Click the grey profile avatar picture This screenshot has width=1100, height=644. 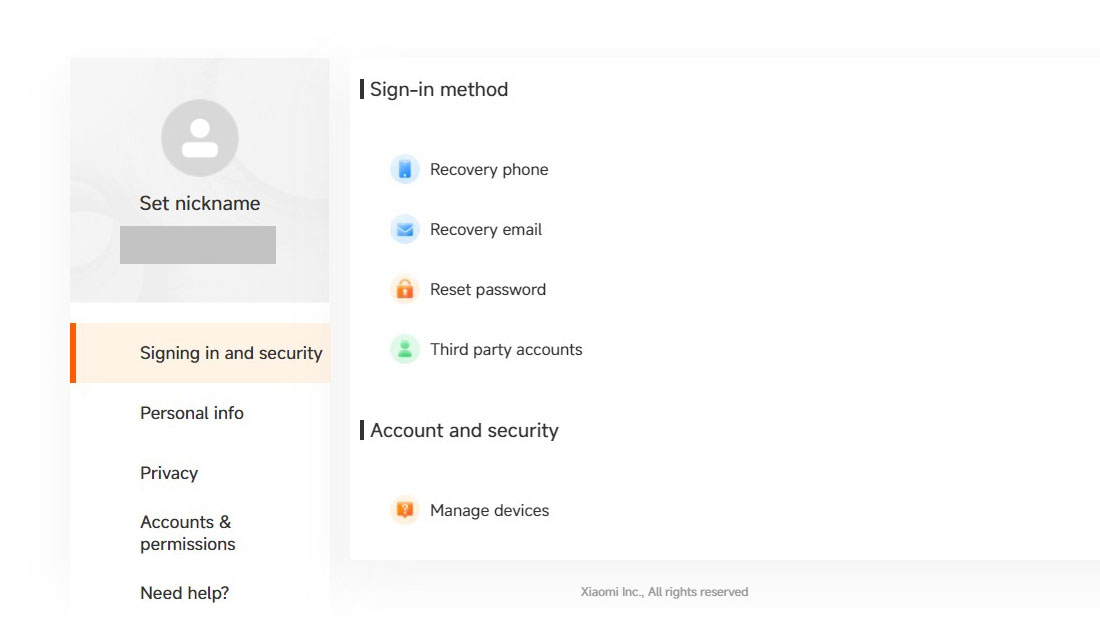(200, 138)
